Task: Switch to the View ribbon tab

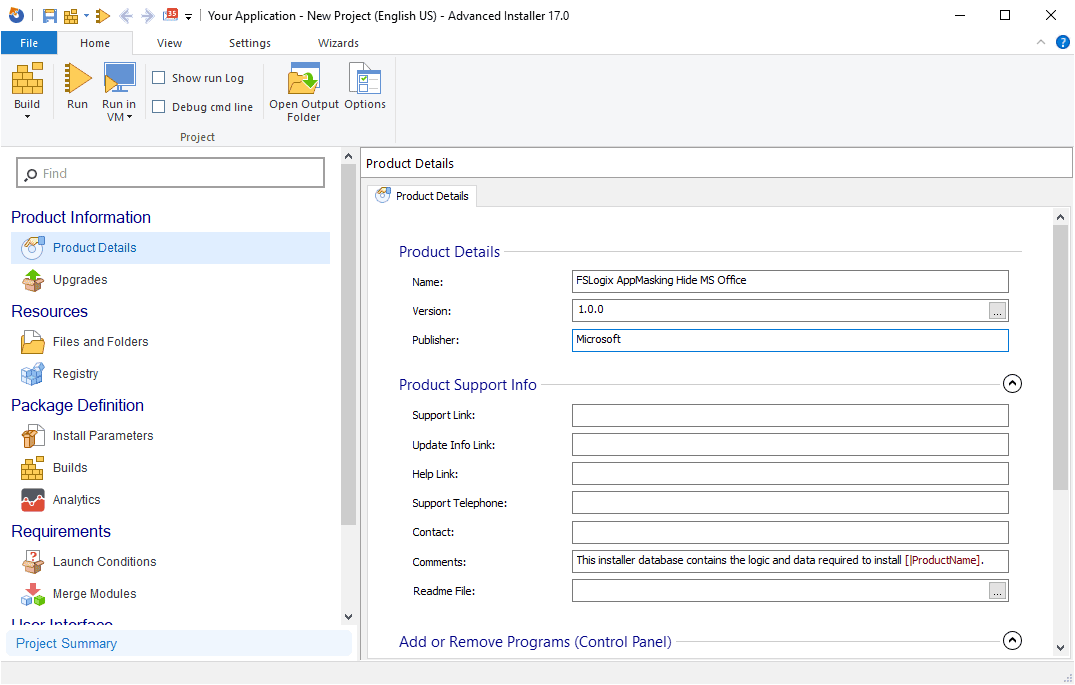Action: coord(169,43)
